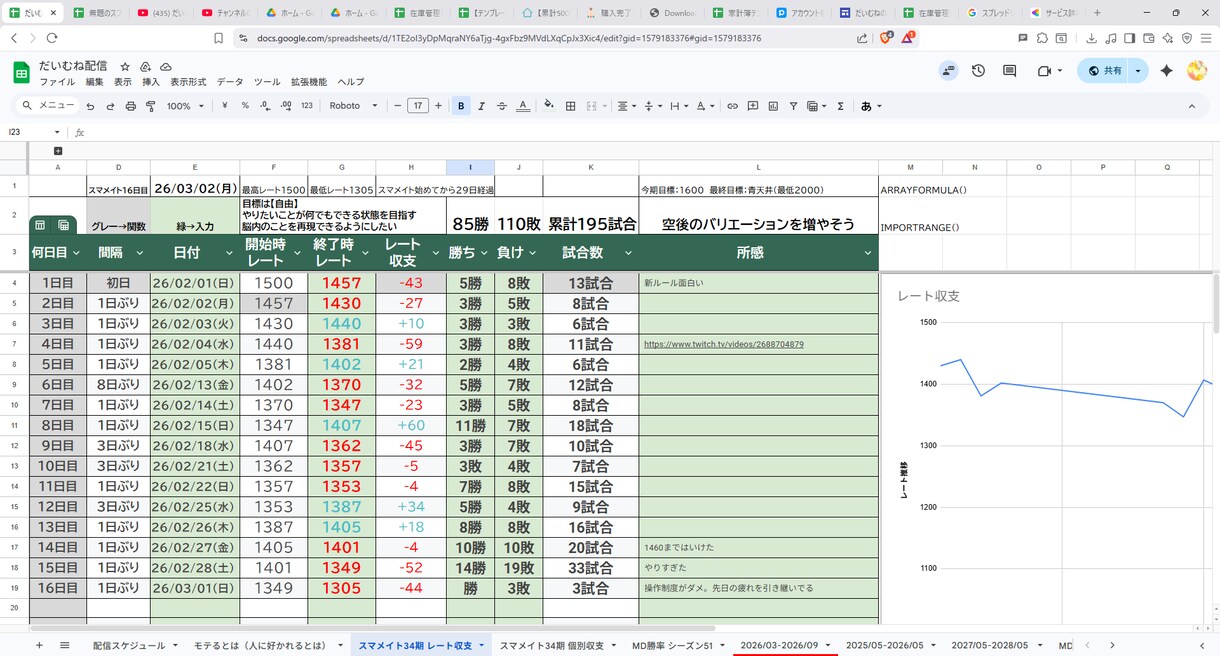This screenshot has width=1220, height=656.
Task: Undo the last action in toolbar
Action: click(x=90, y=106)
